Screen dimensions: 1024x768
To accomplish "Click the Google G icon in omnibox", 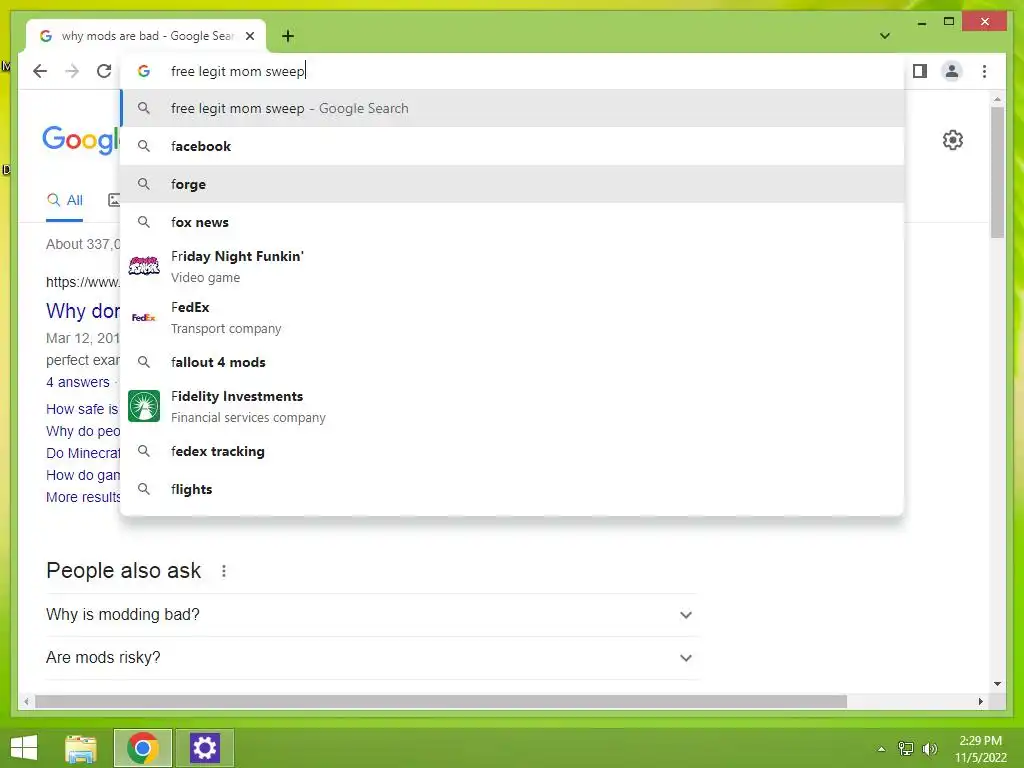I will pos(144,71).
